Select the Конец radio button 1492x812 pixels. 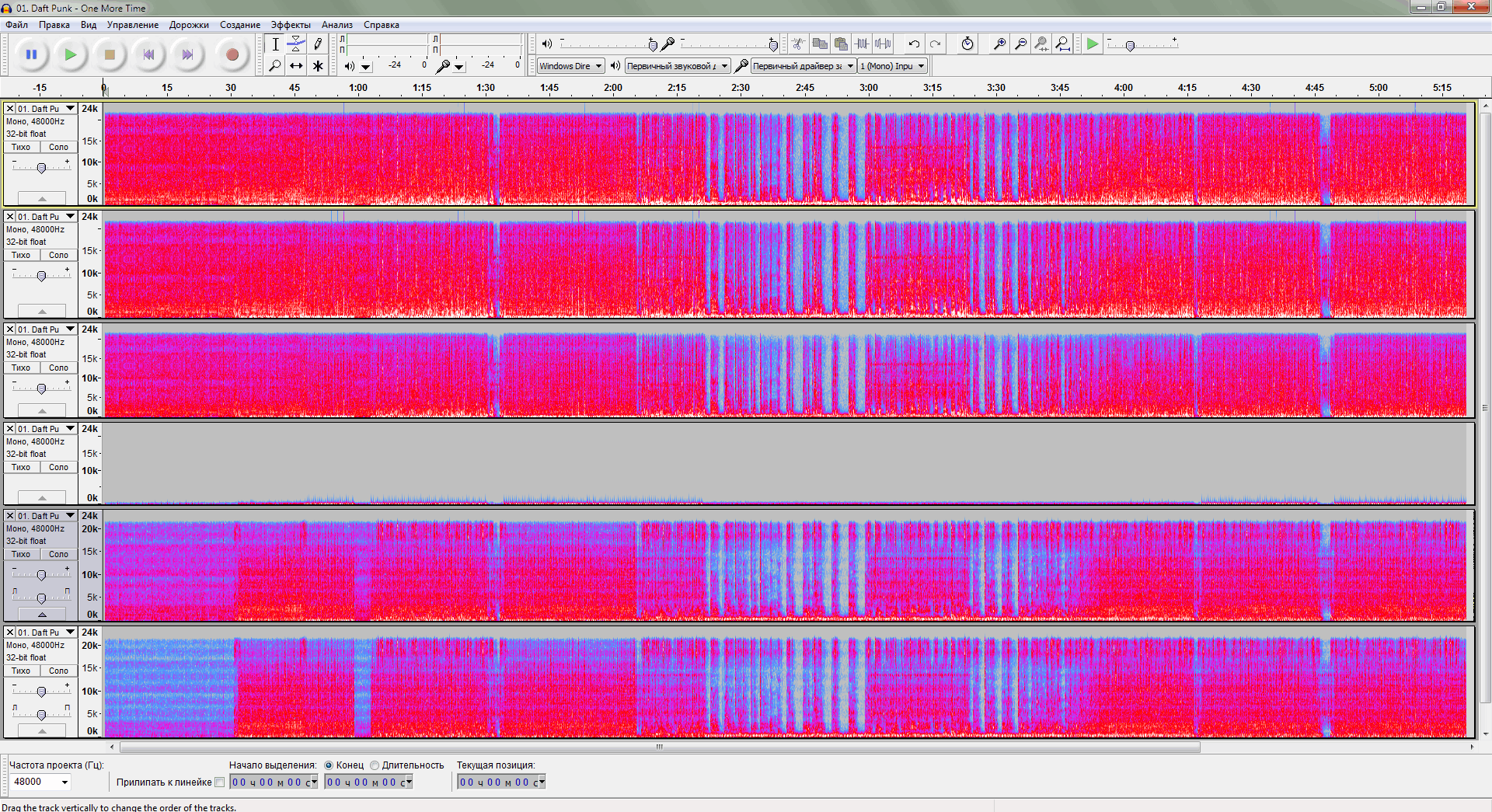coord(329,765)
